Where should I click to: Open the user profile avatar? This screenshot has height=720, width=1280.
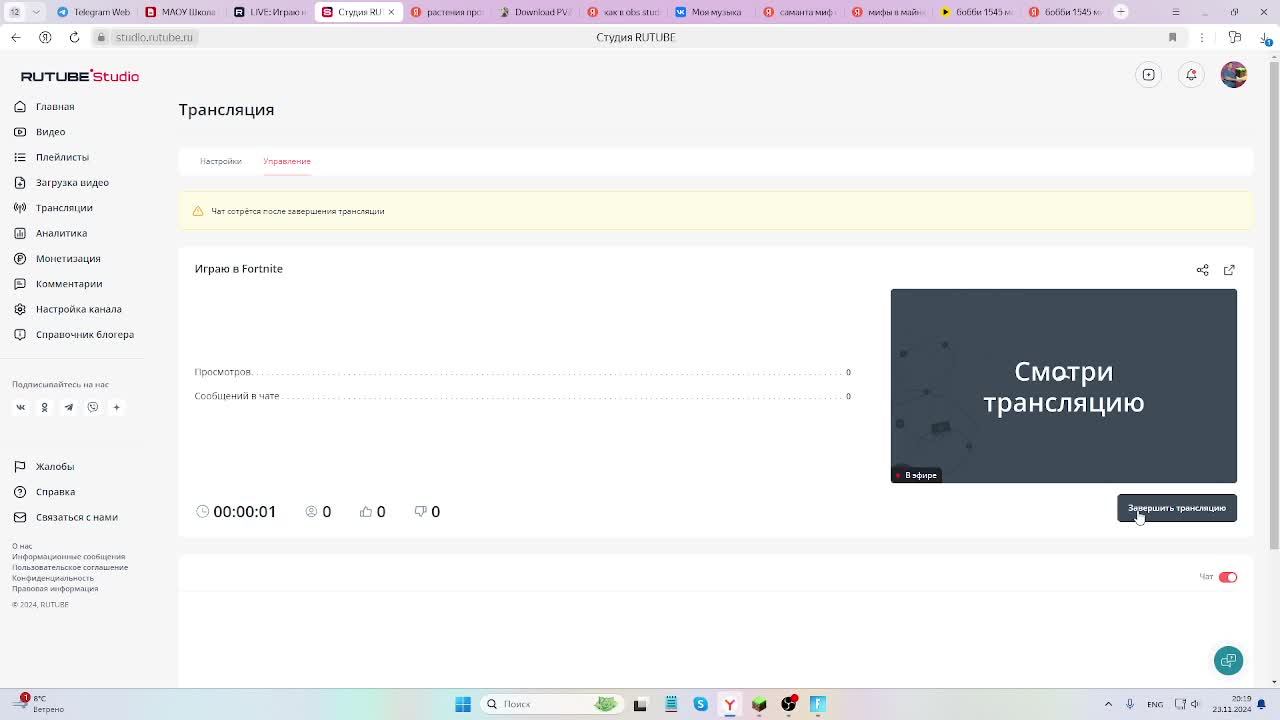point(1234,75)
